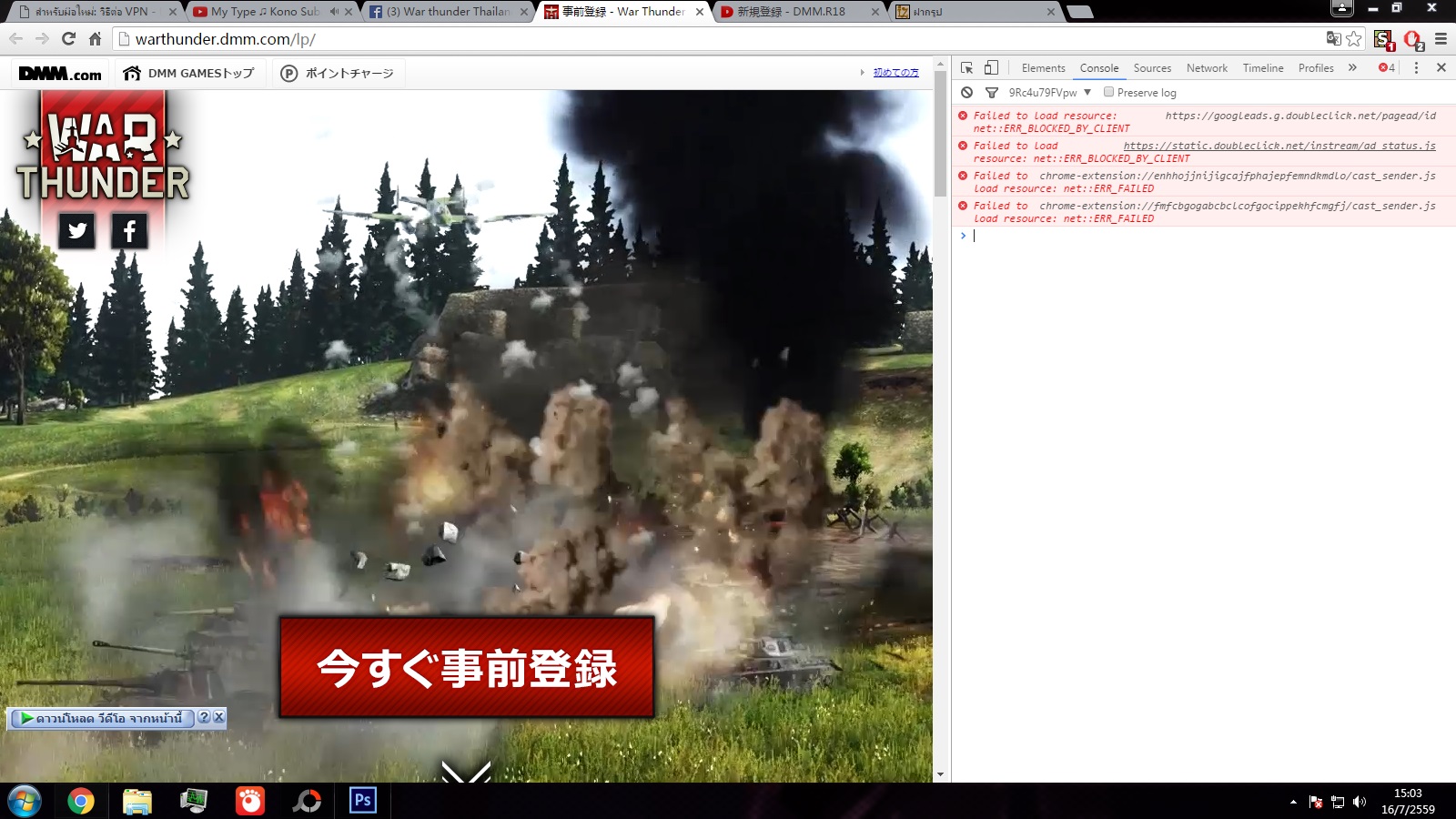Screen dimensions: 1456x819
Task: Close the DevTools panel
Action: coord(1441,67)
